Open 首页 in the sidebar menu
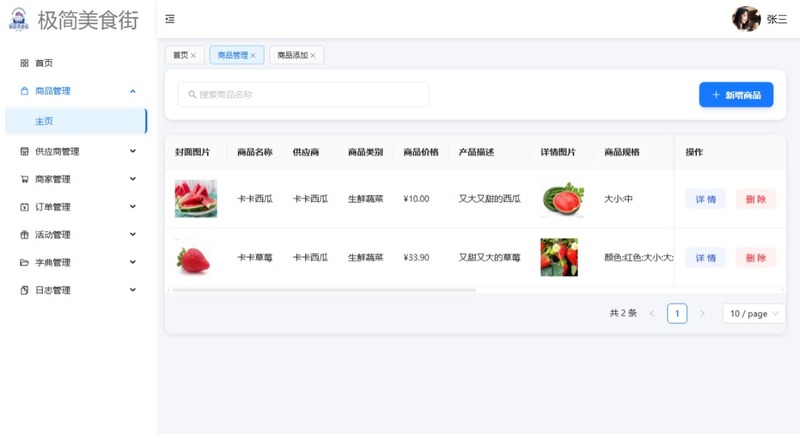The height and width of the screenshot is (434, 800). tap(76, 63)
